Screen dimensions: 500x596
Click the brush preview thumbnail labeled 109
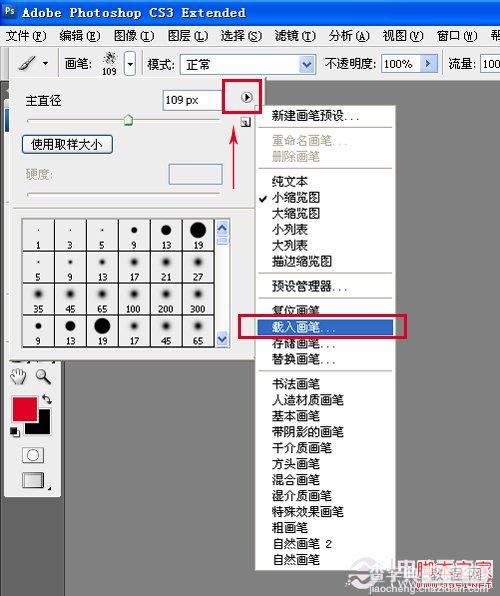[x=110, y=64]
